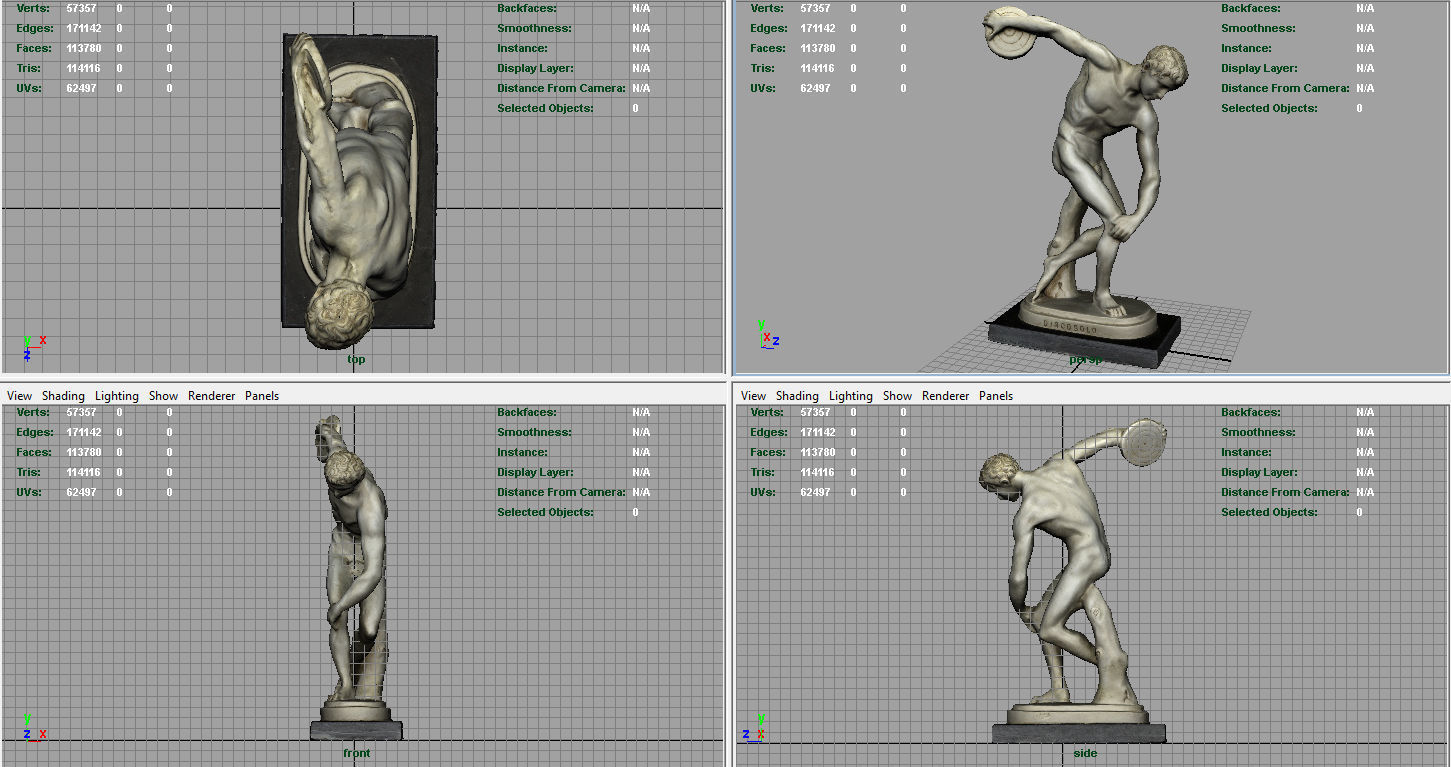
Task: Click the 'Edges:' label in the persp view
Action: tap(768, 28)
